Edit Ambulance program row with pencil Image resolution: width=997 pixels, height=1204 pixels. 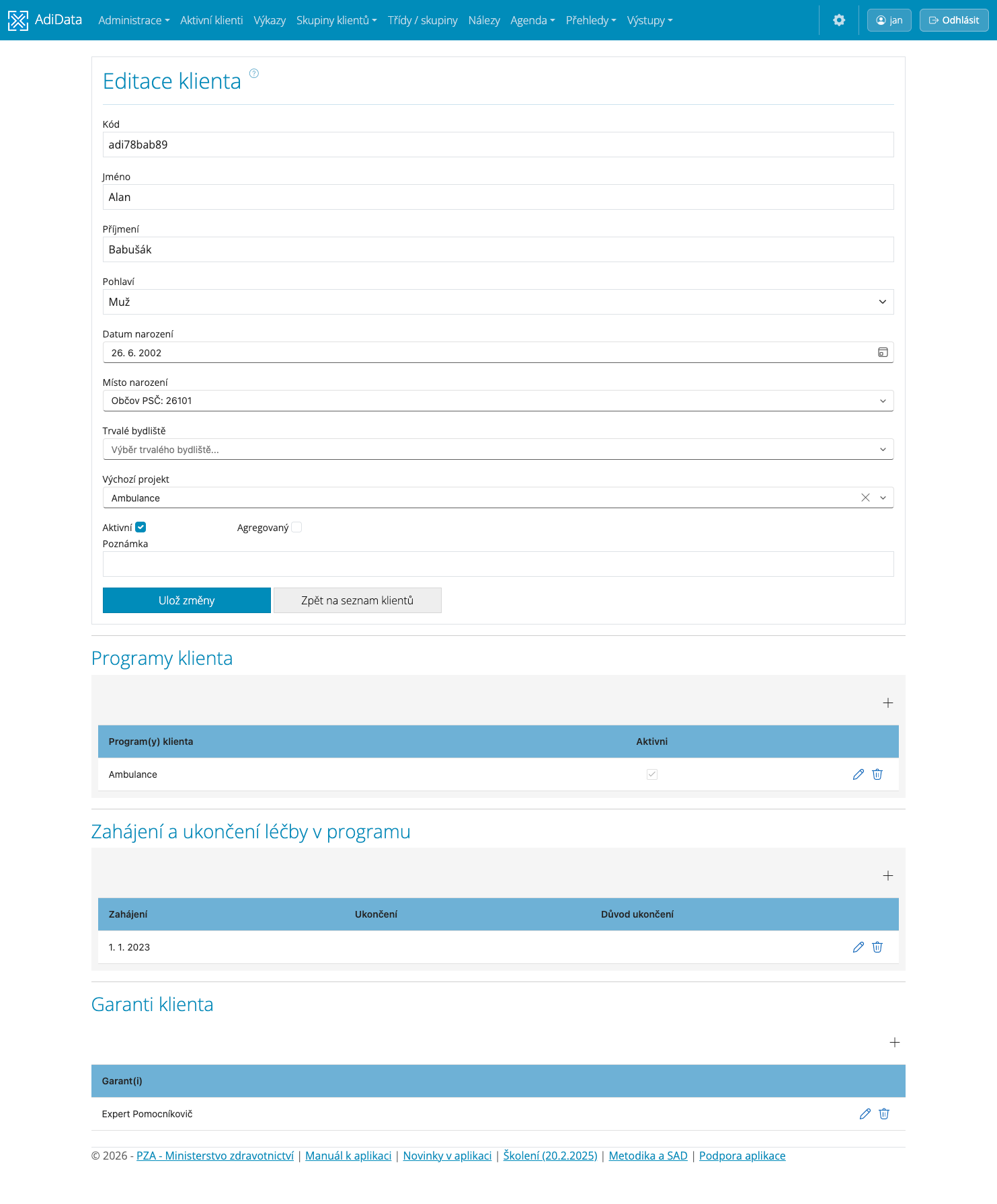(859, 774)
